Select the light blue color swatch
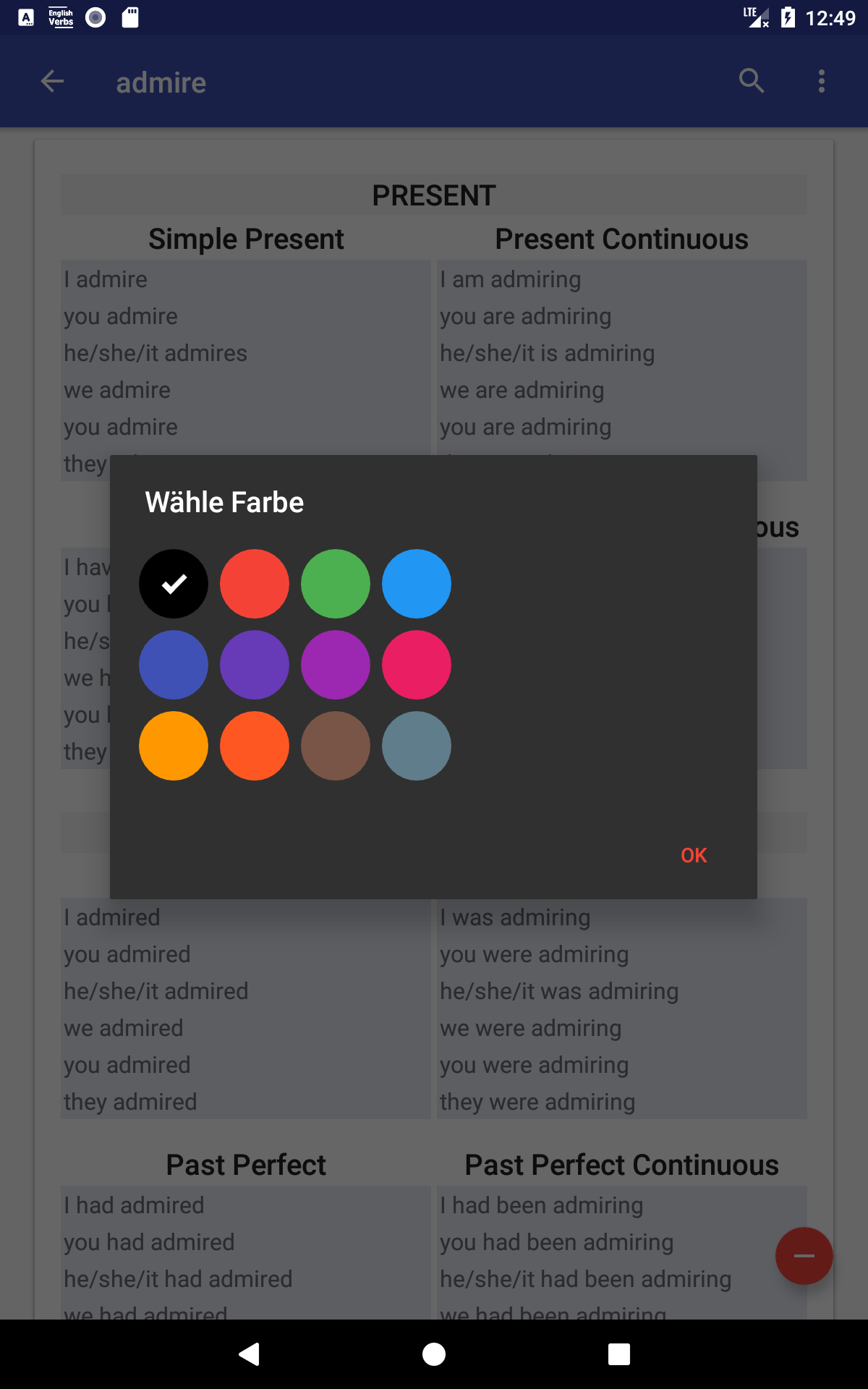 [x=417, y=584]
